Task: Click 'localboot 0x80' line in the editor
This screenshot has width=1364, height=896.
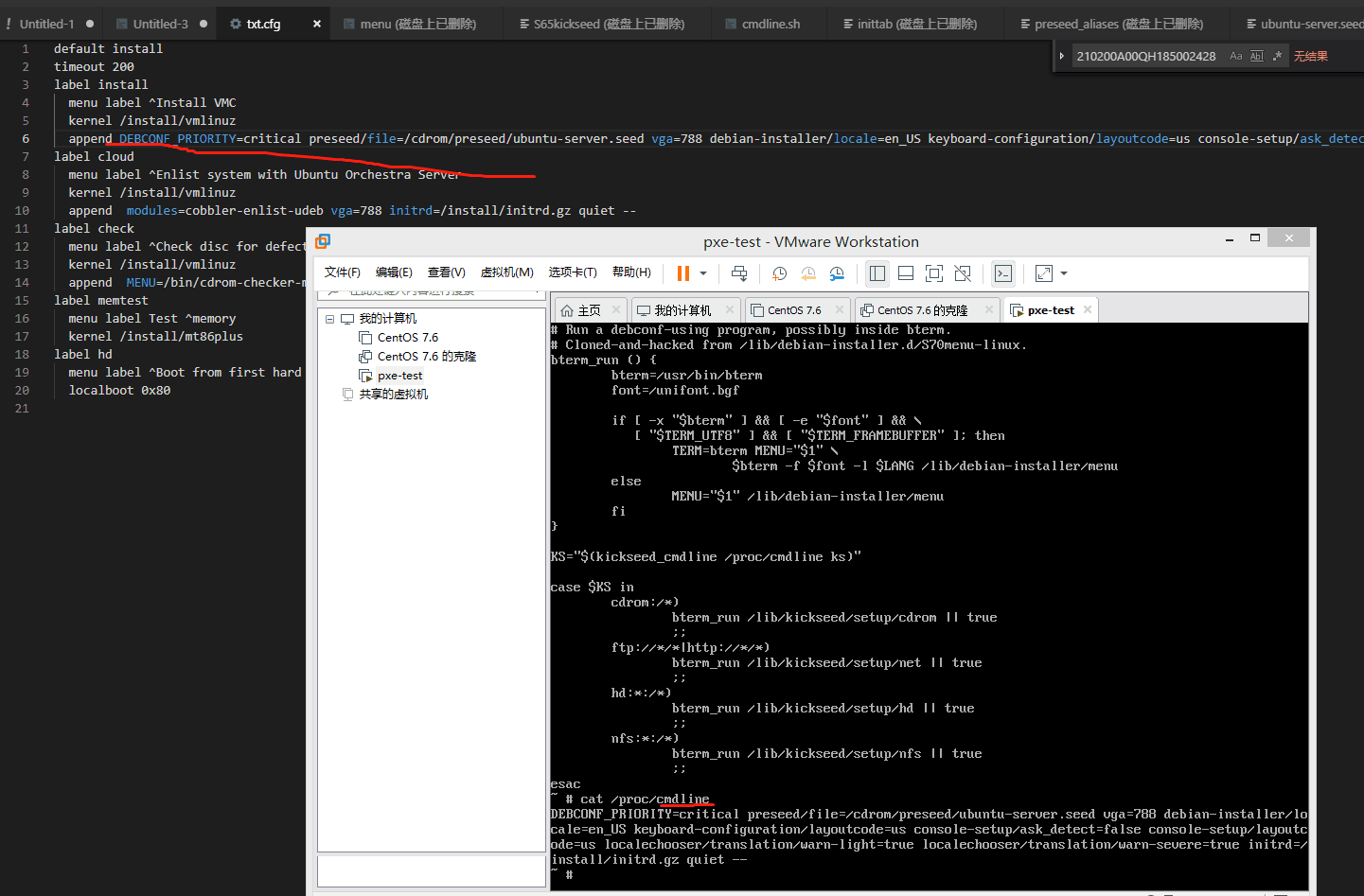Action: tap(119, 390)
